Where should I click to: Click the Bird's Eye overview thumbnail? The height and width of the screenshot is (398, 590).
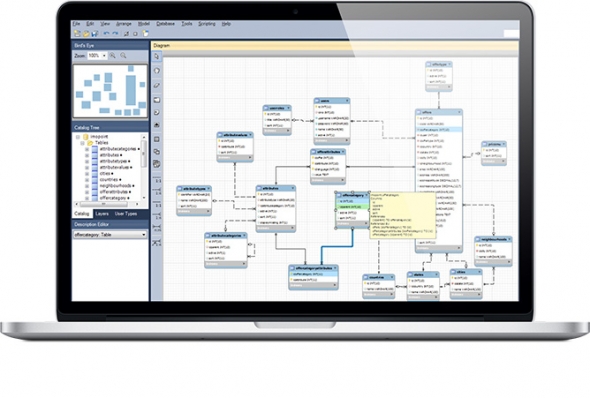(110, 91)
